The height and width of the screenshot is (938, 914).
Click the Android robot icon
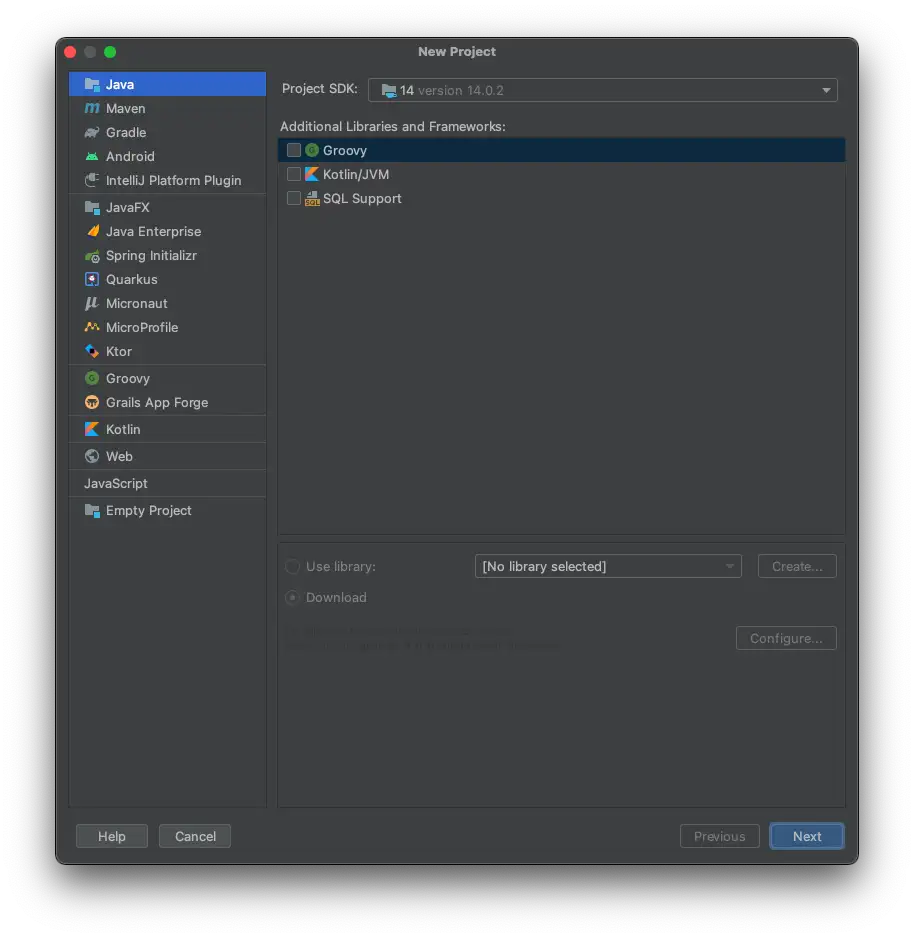[92, 156]
